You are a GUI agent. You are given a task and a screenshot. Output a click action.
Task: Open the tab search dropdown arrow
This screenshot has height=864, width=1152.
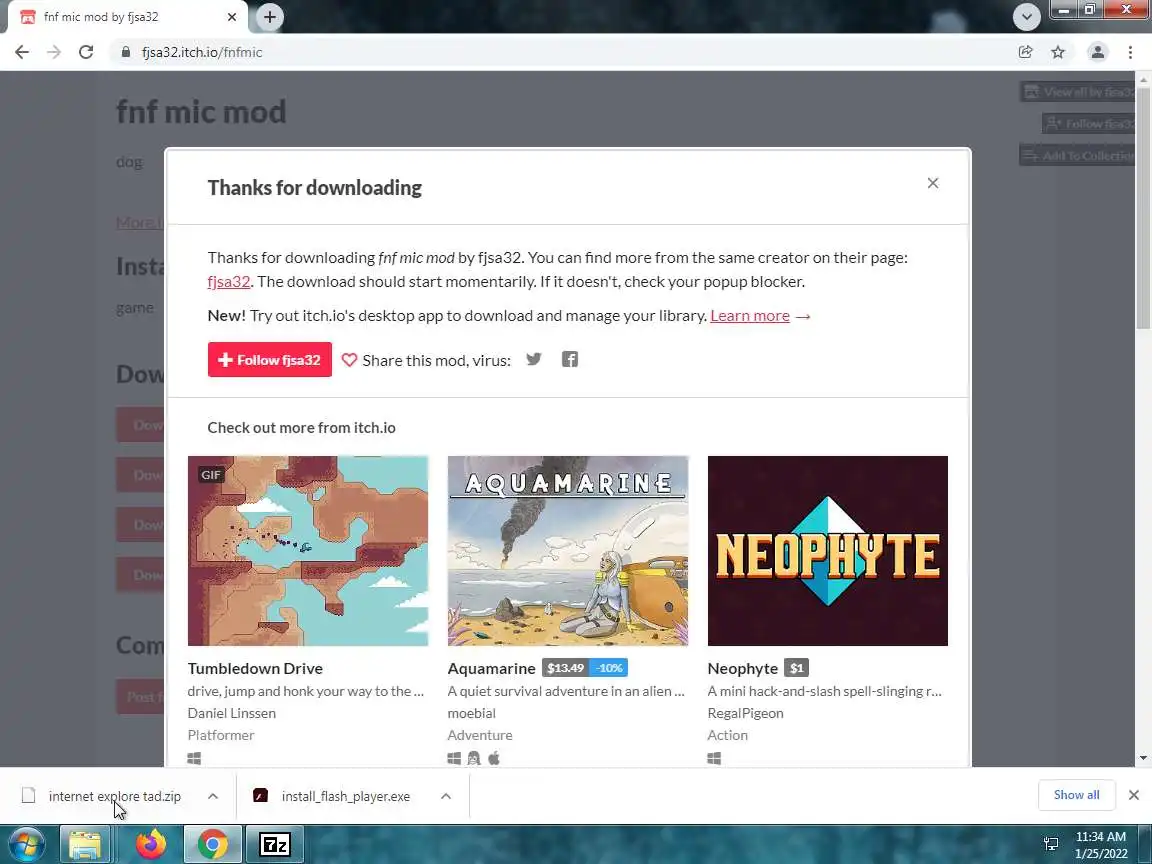[1026, 17]
